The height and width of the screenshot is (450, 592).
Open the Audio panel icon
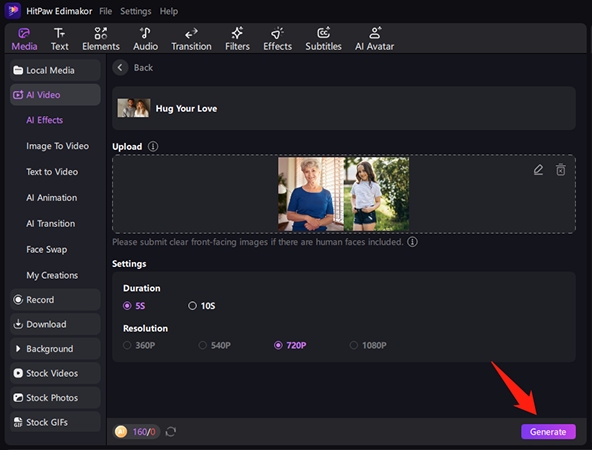tap(145, 33)
